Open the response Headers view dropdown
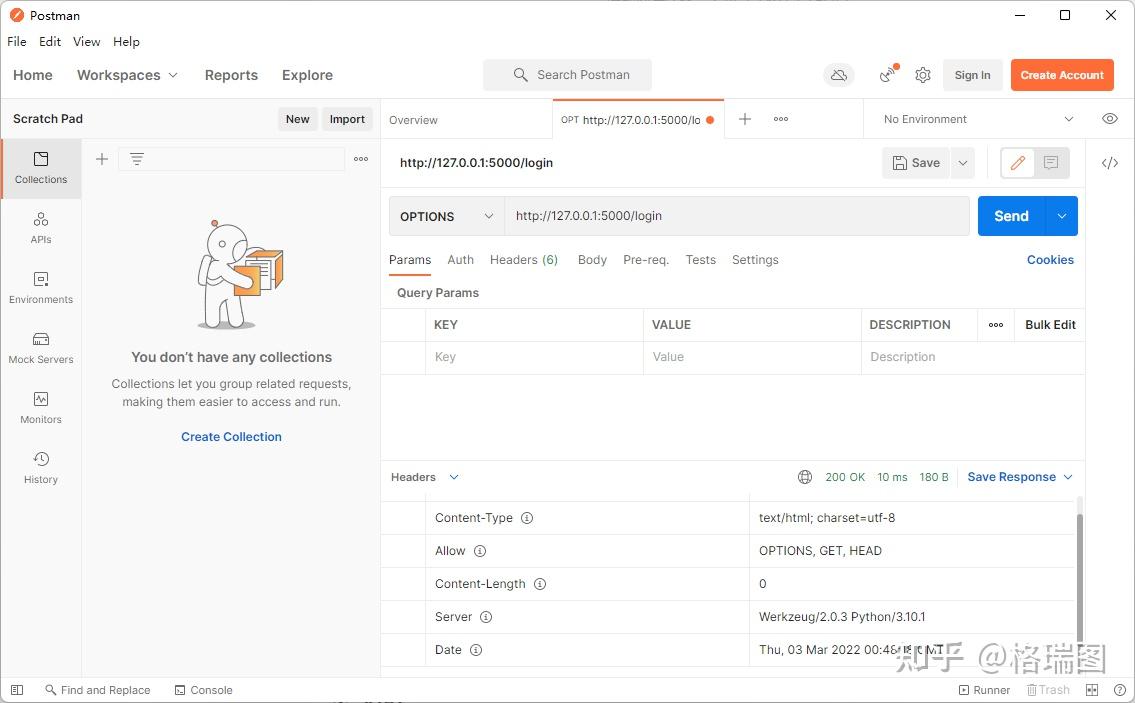Screen dimensions: 1135x703 (x=425, y=477)
